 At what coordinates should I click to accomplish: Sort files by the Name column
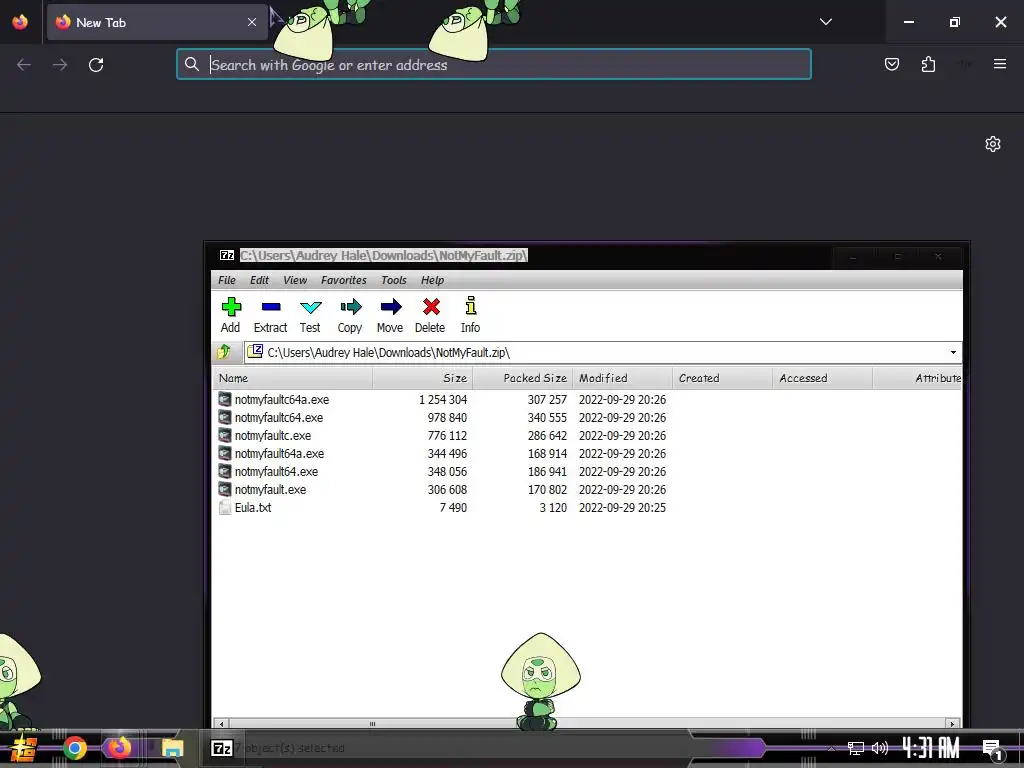pos(293,378)
